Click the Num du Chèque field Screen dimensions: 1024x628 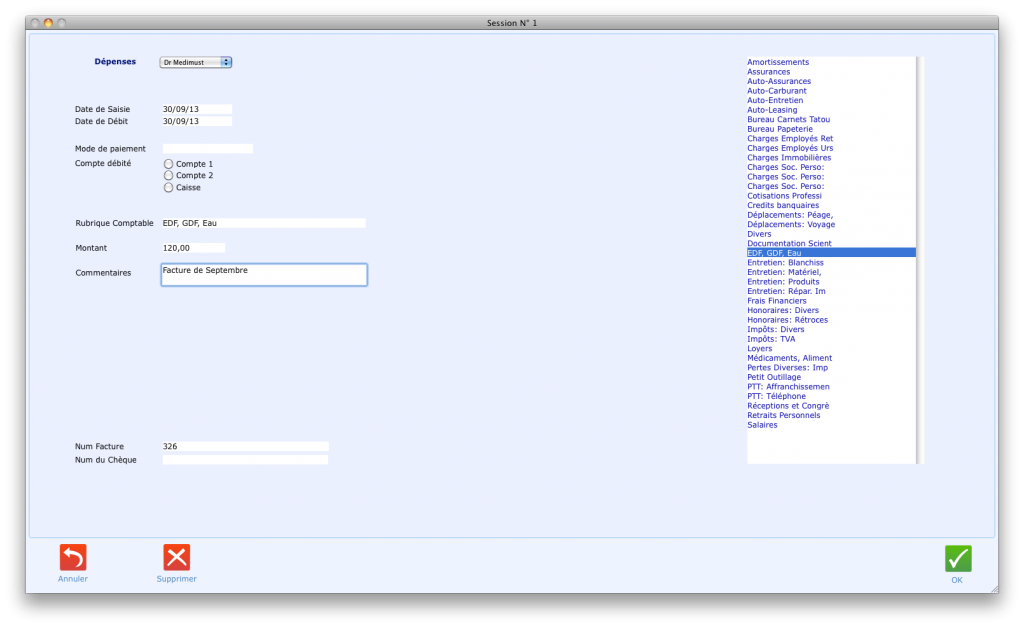tap(245, 460)
